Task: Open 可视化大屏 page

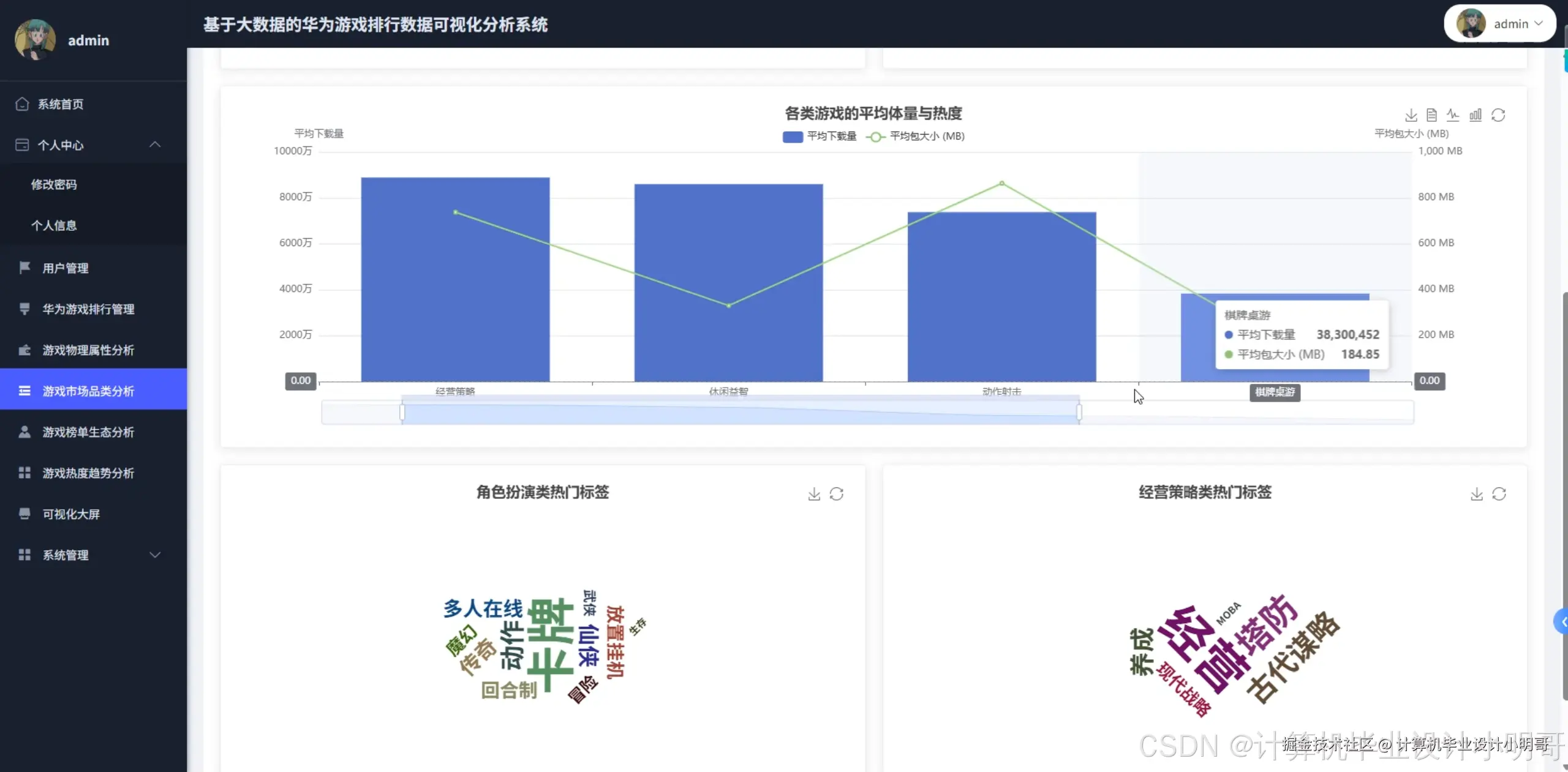Action: tap(71, 514)
